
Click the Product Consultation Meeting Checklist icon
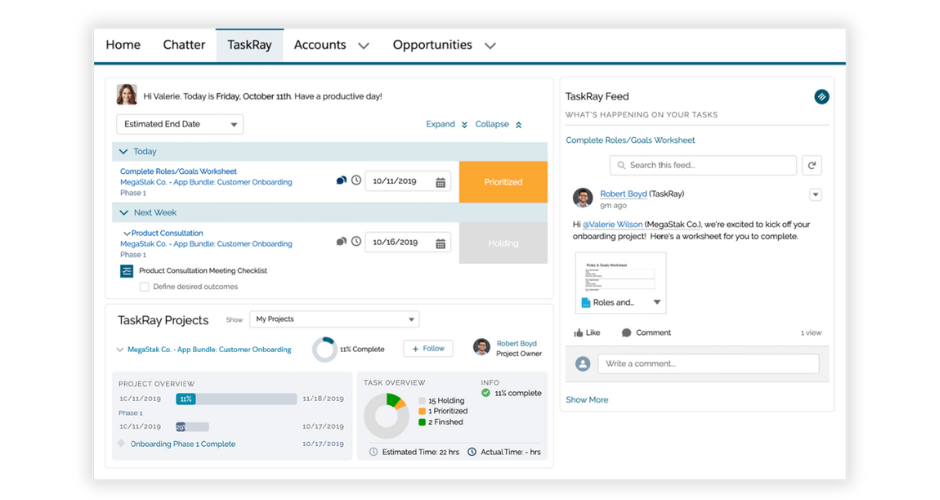tap(126, 271)
